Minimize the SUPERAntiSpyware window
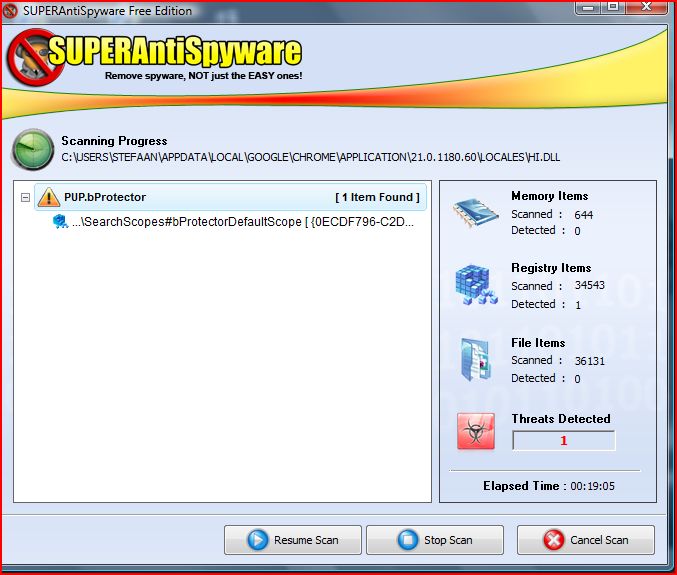 pos(588,7)
